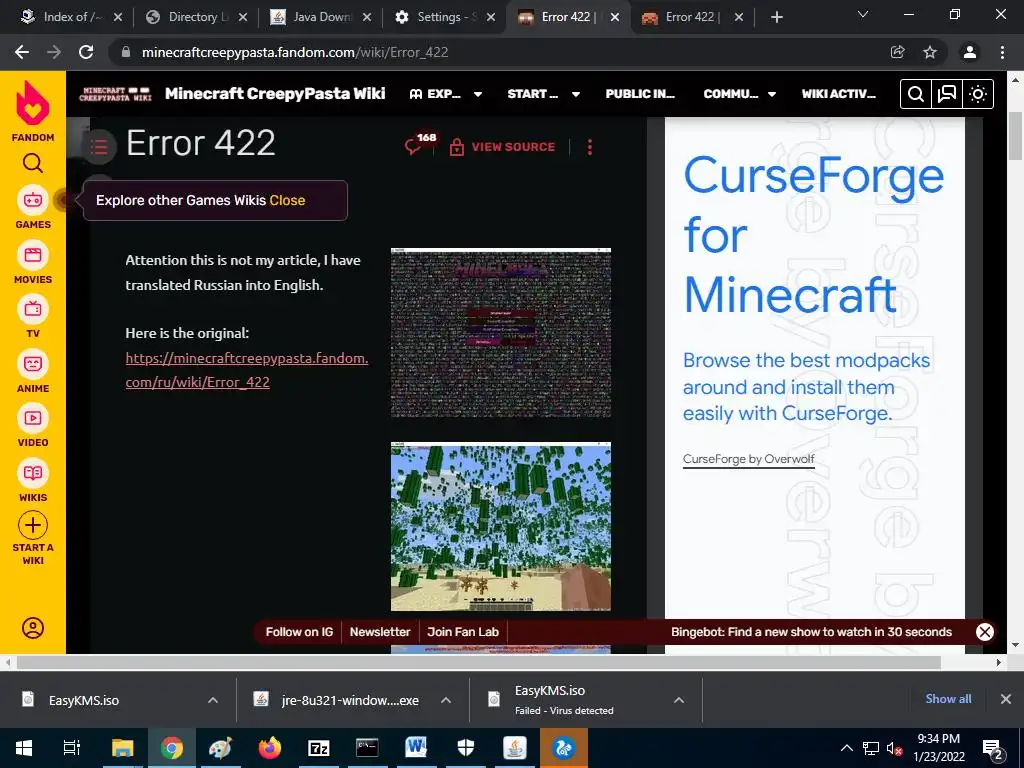Open the floating cacti screenshot thumbnail
Image resolution: width=1024 pixels, height=768 pixels.
point(501,526)
